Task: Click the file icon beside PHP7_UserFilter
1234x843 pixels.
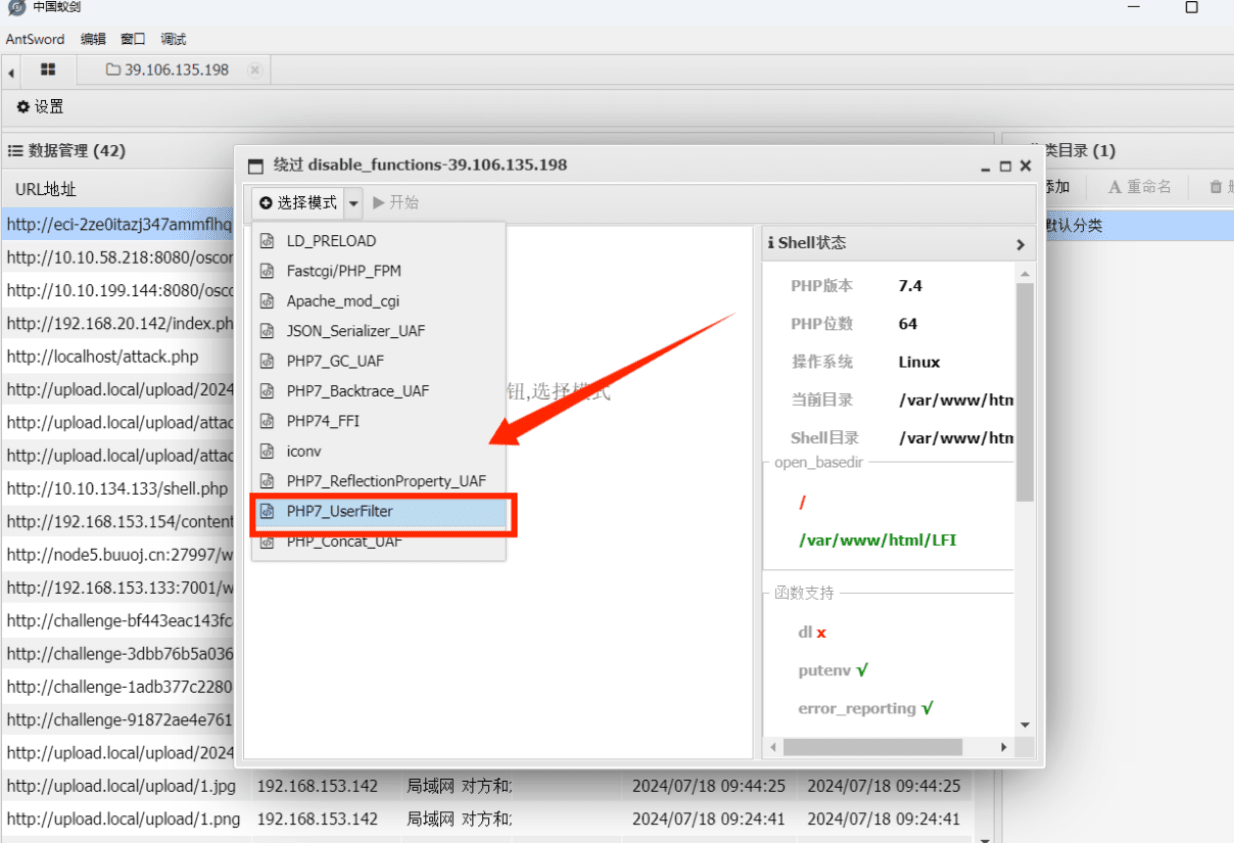Action: coord(267,511)
